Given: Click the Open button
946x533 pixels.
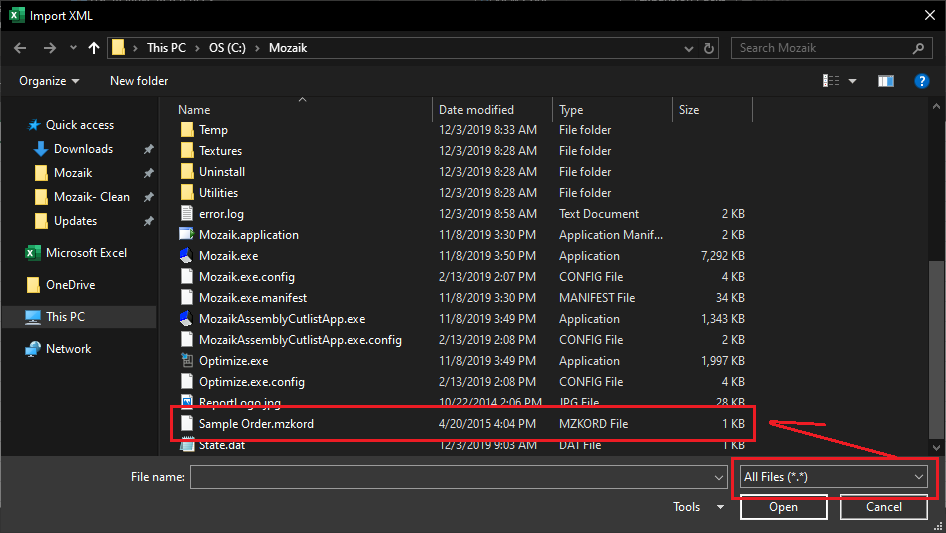Looking at the screenshot, I should 783,507.
